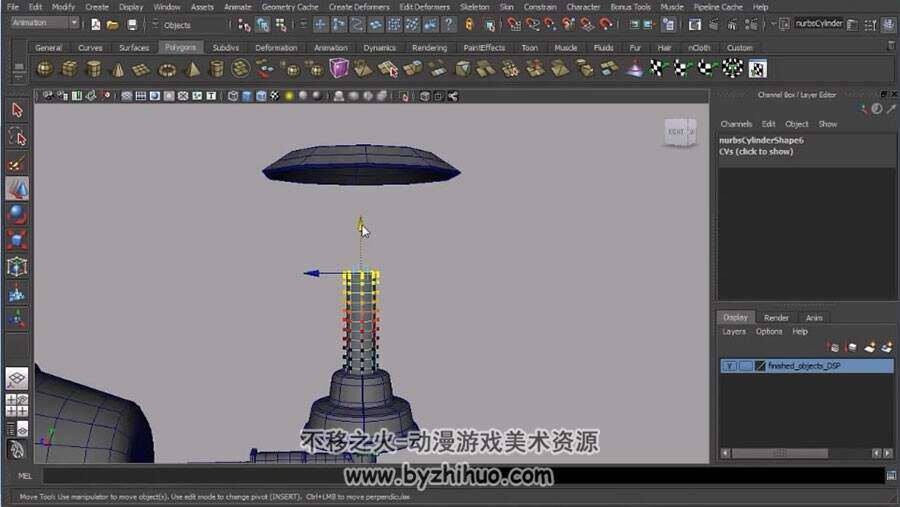The image size is (900, 507).
Task: Create a polygon cube from shelf
Action: click(x=69, y=69)
